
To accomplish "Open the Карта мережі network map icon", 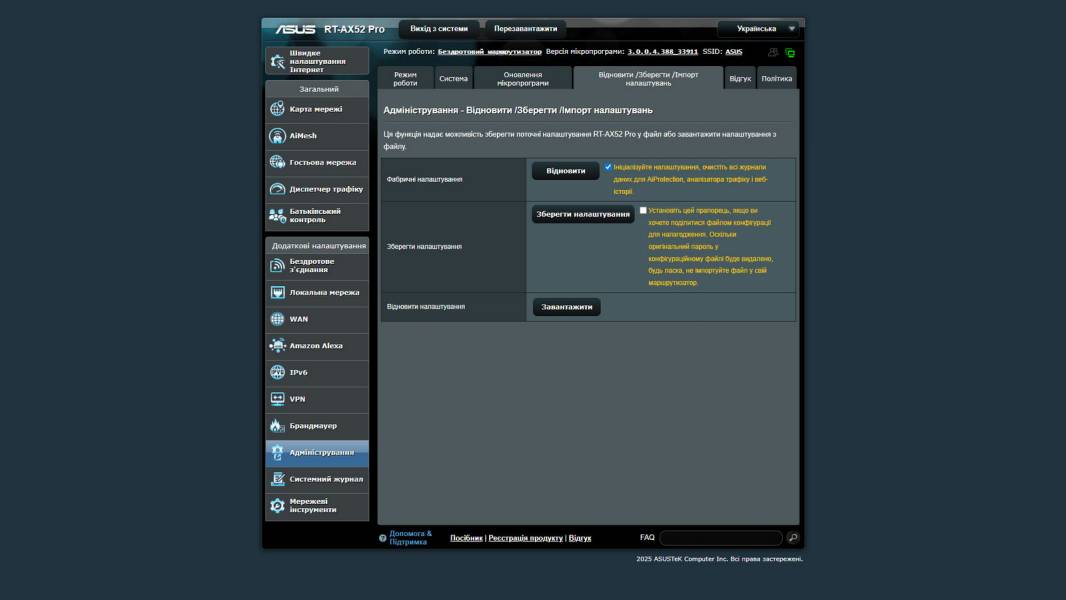I will [x=277, y=109].
